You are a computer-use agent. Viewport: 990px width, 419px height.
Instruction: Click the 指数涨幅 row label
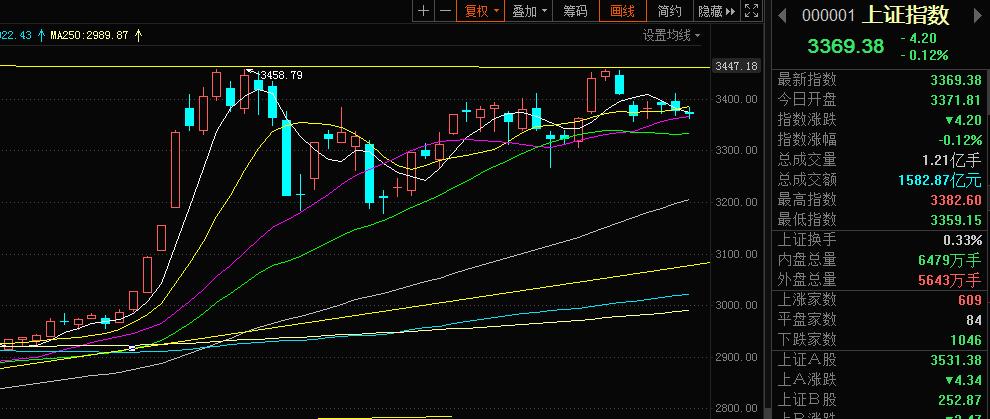pos(806,139)
